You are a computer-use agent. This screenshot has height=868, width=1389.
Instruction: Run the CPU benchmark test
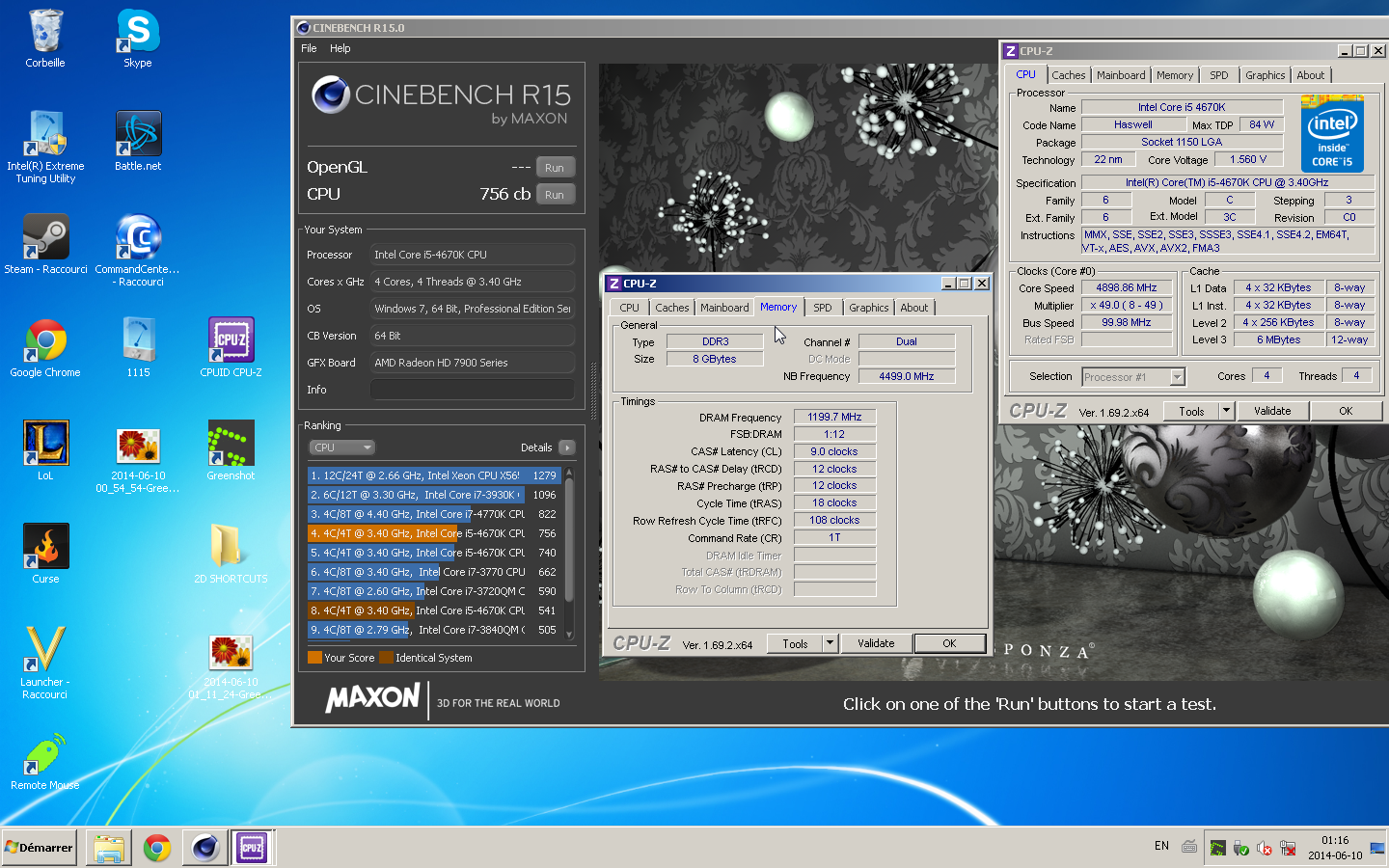coord(555,194)
